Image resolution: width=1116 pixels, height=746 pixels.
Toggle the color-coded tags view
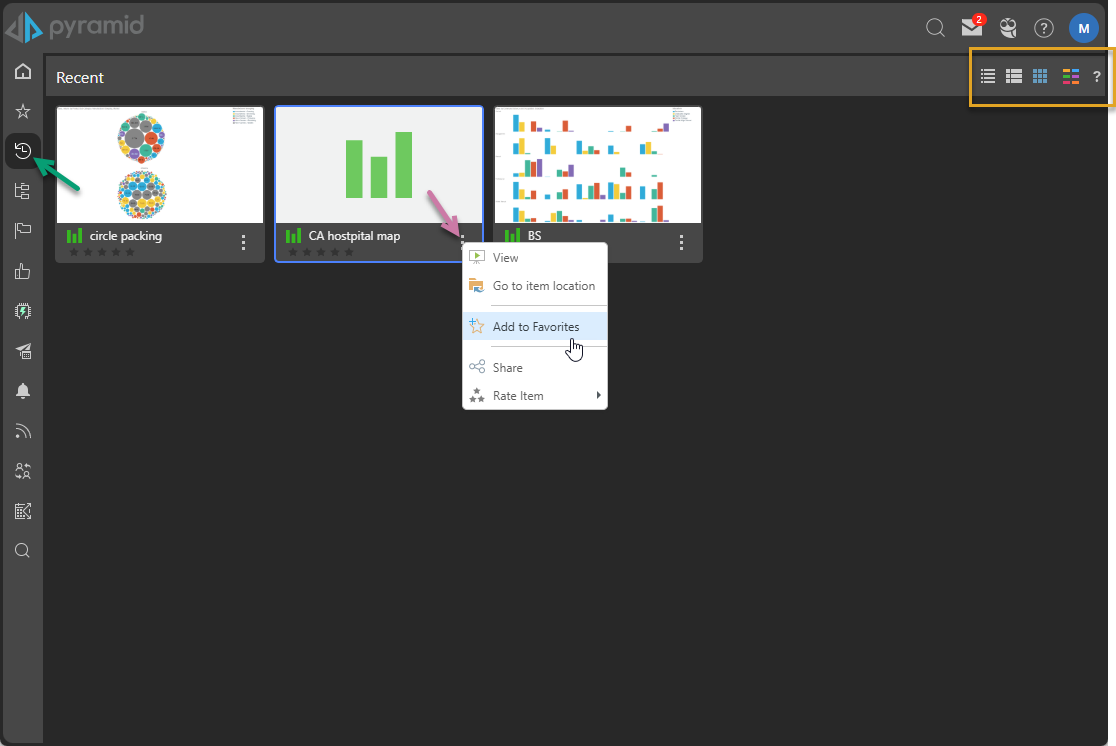(1071, 76)
